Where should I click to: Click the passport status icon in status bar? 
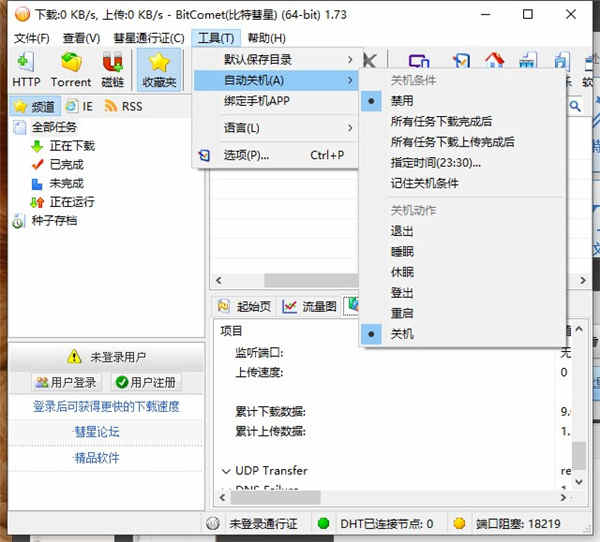(212, 523)
